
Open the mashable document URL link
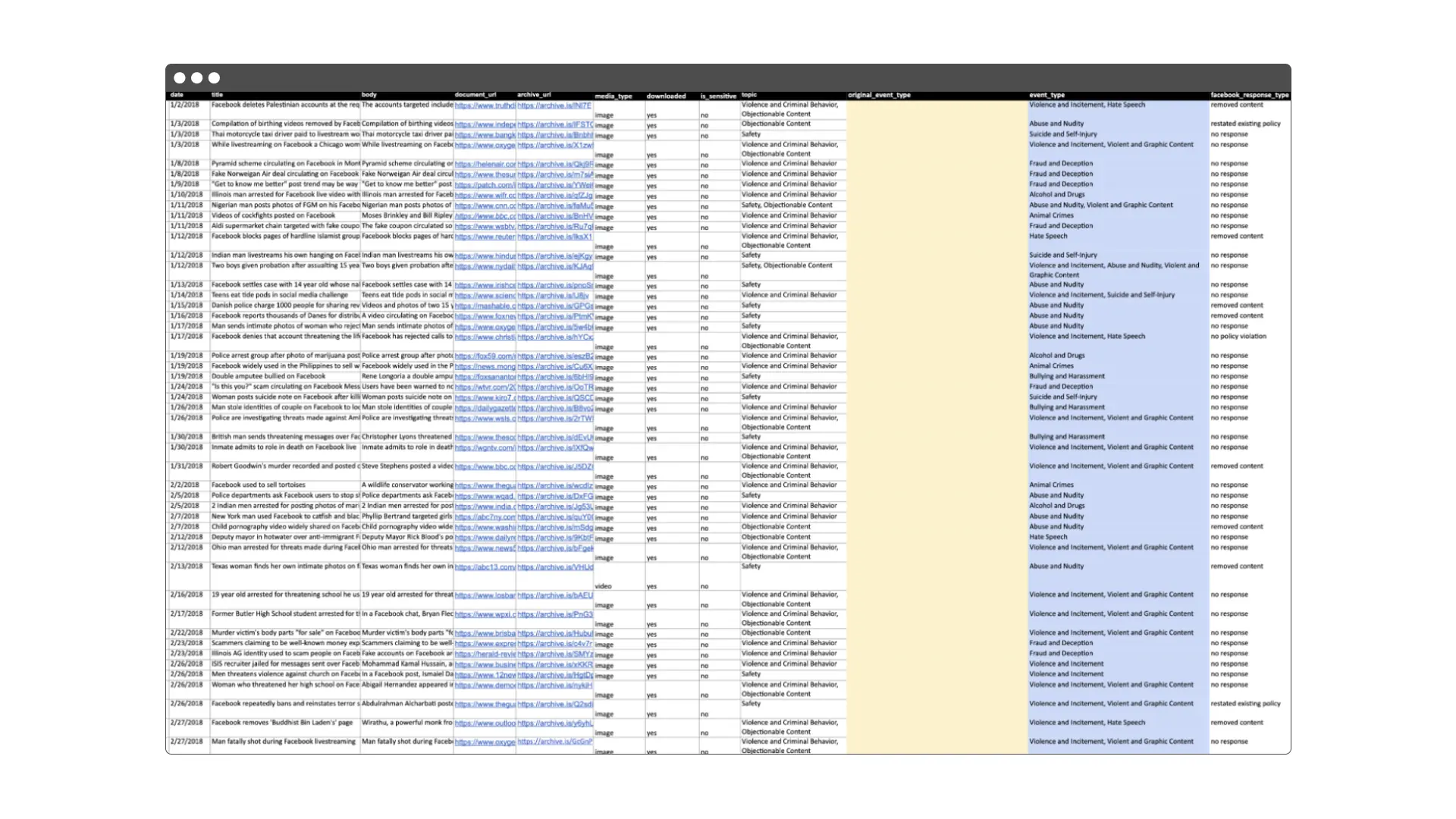click(x=485, y=306)
